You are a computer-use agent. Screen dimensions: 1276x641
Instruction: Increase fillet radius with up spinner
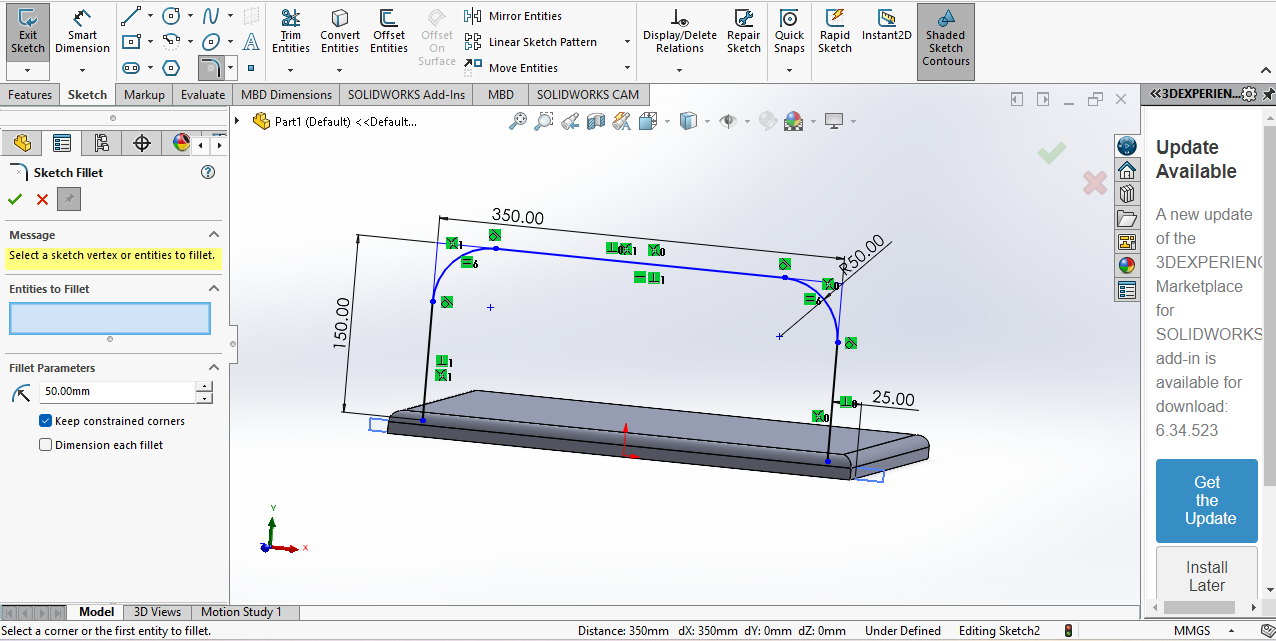[x=204, y=387]
